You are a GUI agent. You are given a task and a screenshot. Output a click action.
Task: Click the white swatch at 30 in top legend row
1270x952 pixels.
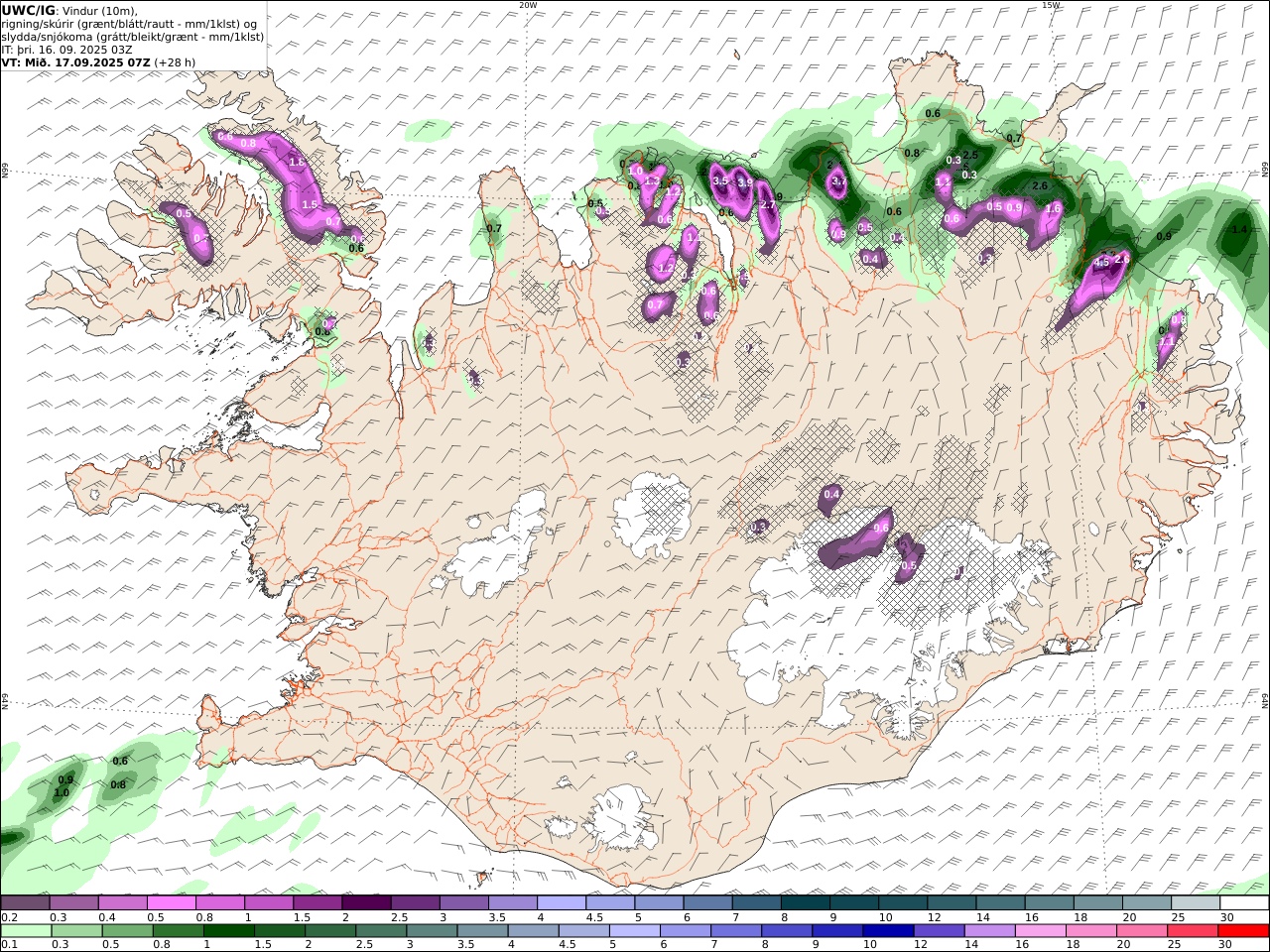(1244, 903)
